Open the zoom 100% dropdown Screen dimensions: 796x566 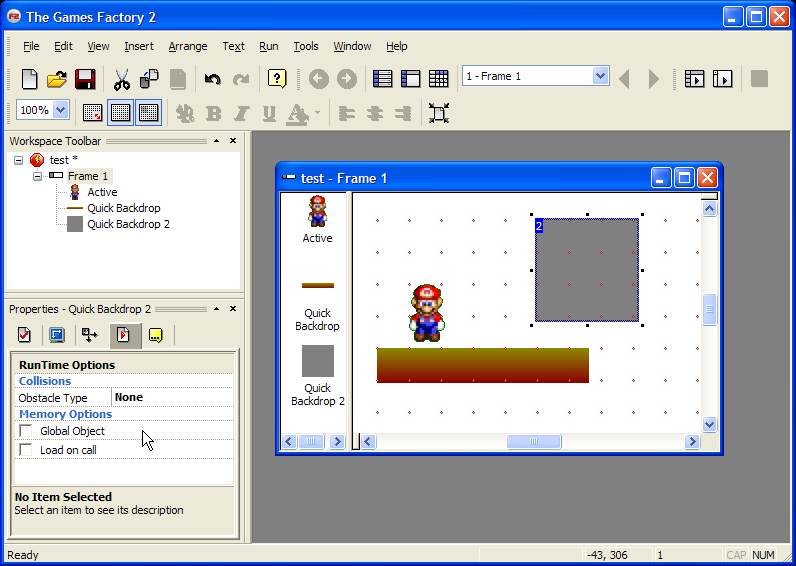pyautogui.click(x=60, y=110)
